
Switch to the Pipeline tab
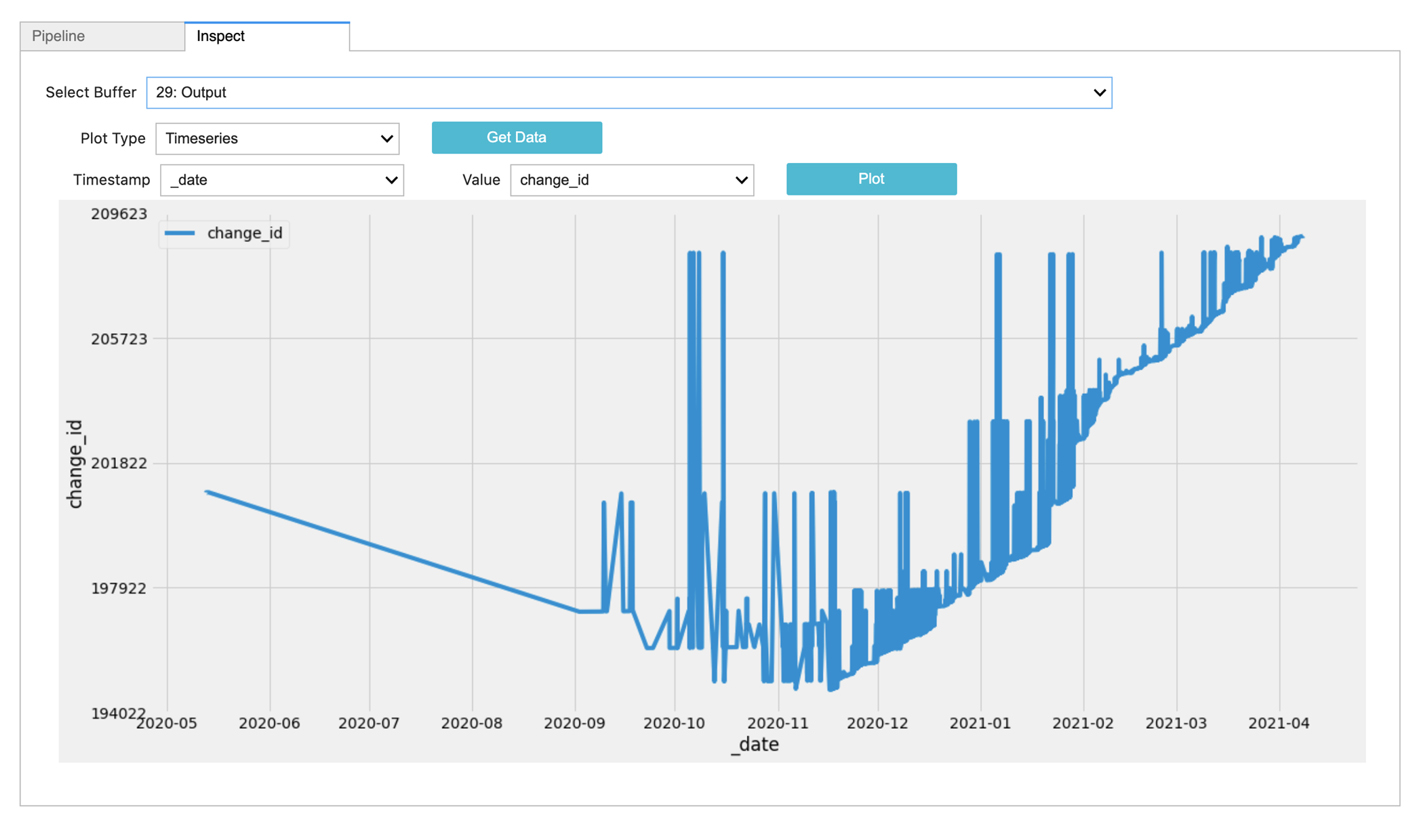pyautogui.click(x=58, y=36)
